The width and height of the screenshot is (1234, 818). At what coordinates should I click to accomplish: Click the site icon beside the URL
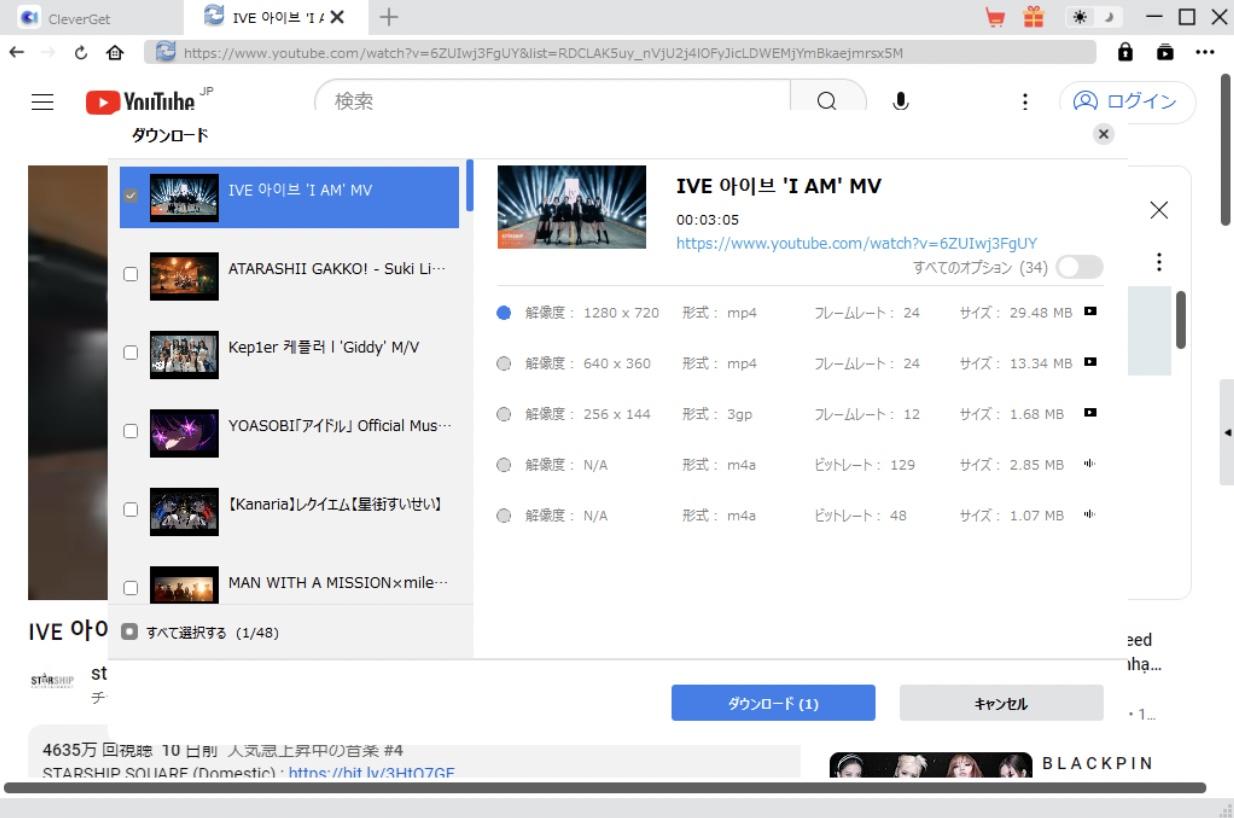[165, 52]
